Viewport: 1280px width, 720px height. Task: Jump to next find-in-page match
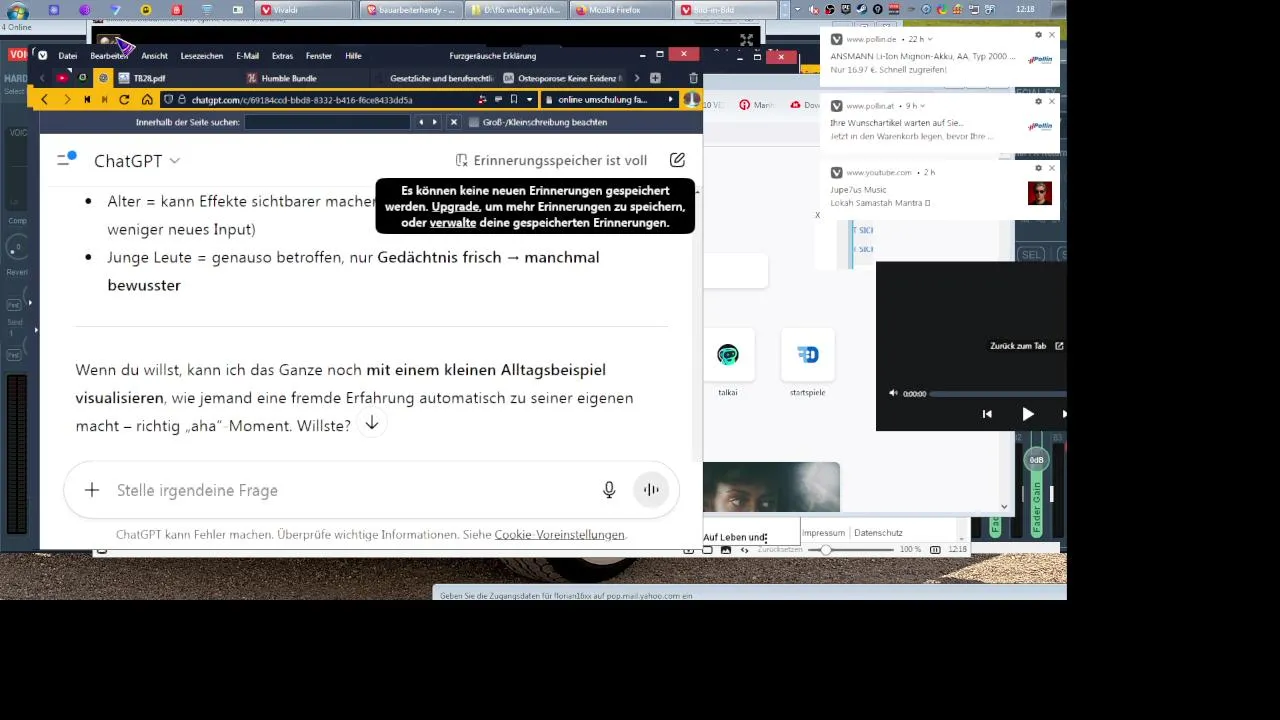435,122
